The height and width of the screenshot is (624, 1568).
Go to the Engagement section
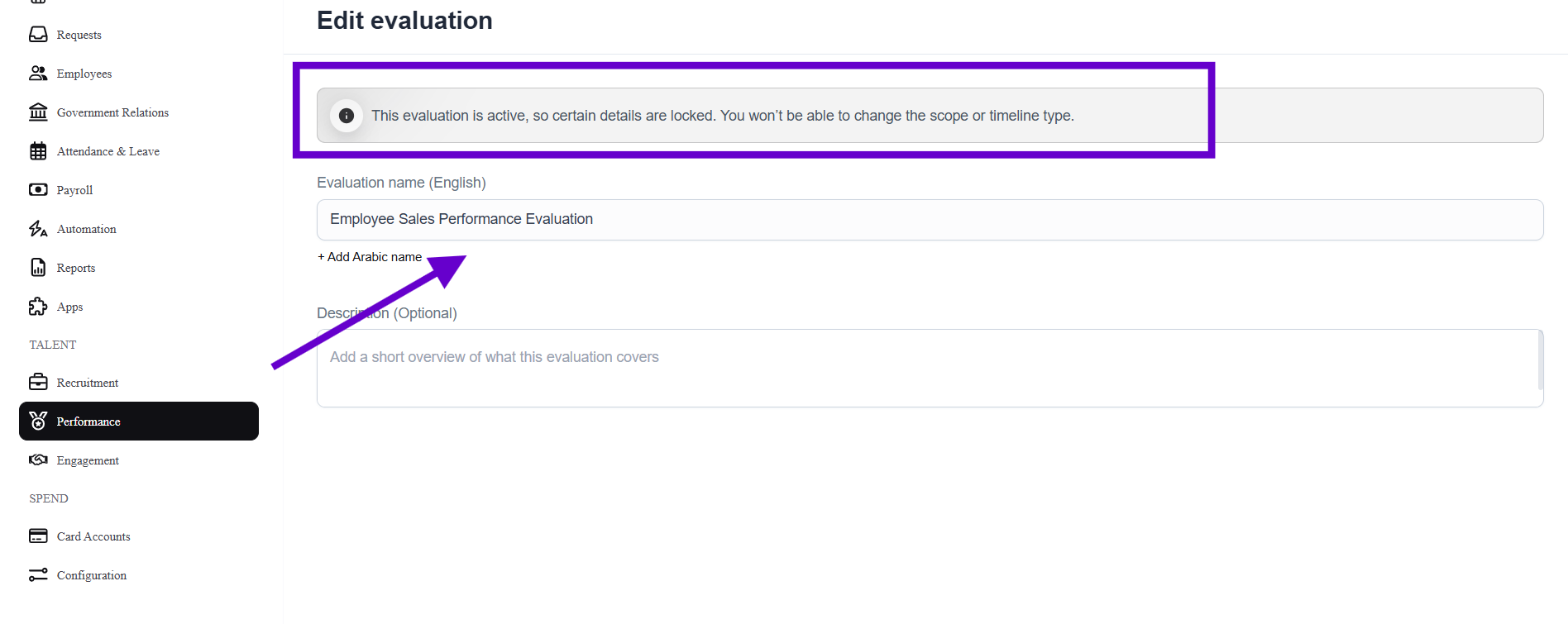[88, 460]
